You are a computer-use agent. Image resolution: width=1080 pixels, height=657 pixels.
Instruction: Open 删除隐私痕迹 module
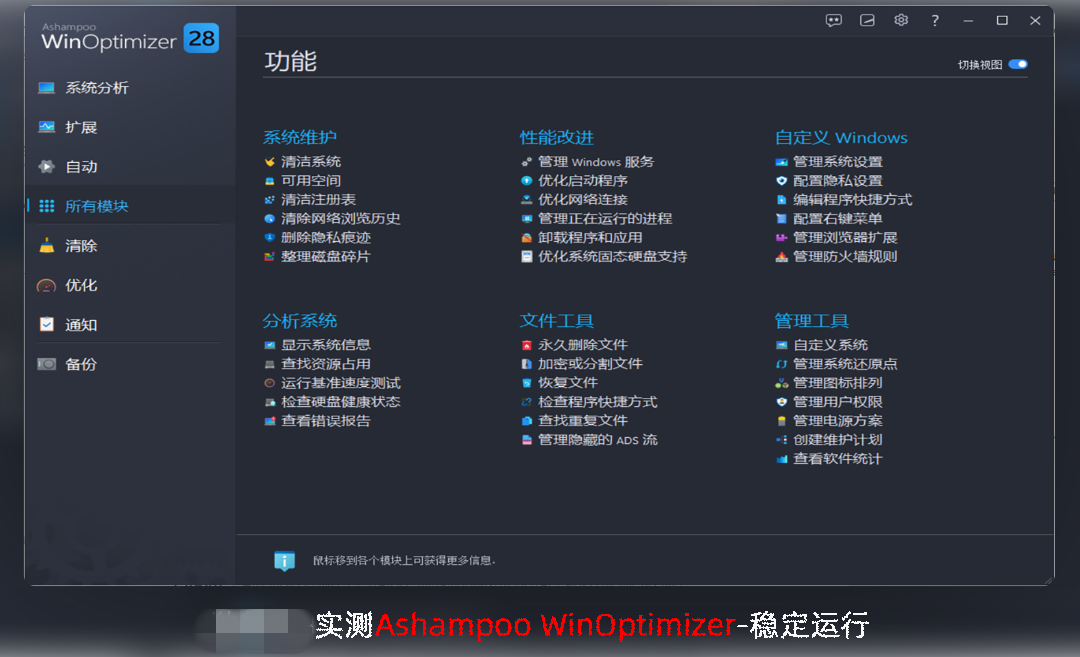(326, 238)
